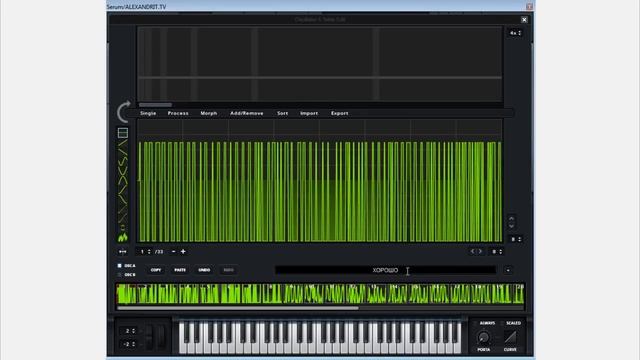This screenshot has height=360, width=640.
Task: Click the down arrow right of the waveform
Action: click(x=511, y=226)
